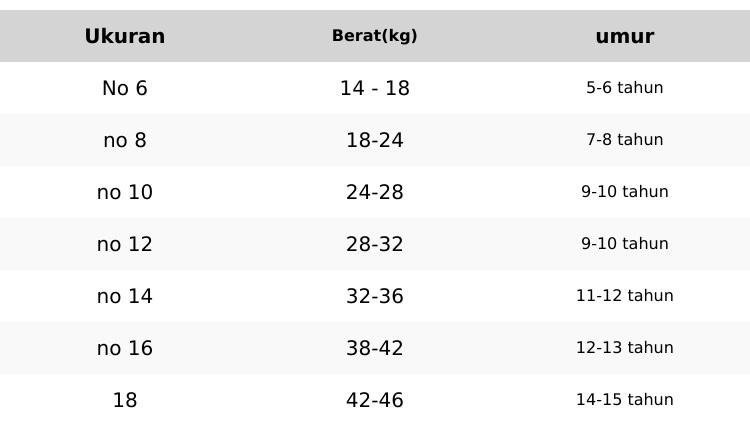Click the 5-6 tahun age cell
The height and width of the screenshot is (426, 750).
[625, 87]
